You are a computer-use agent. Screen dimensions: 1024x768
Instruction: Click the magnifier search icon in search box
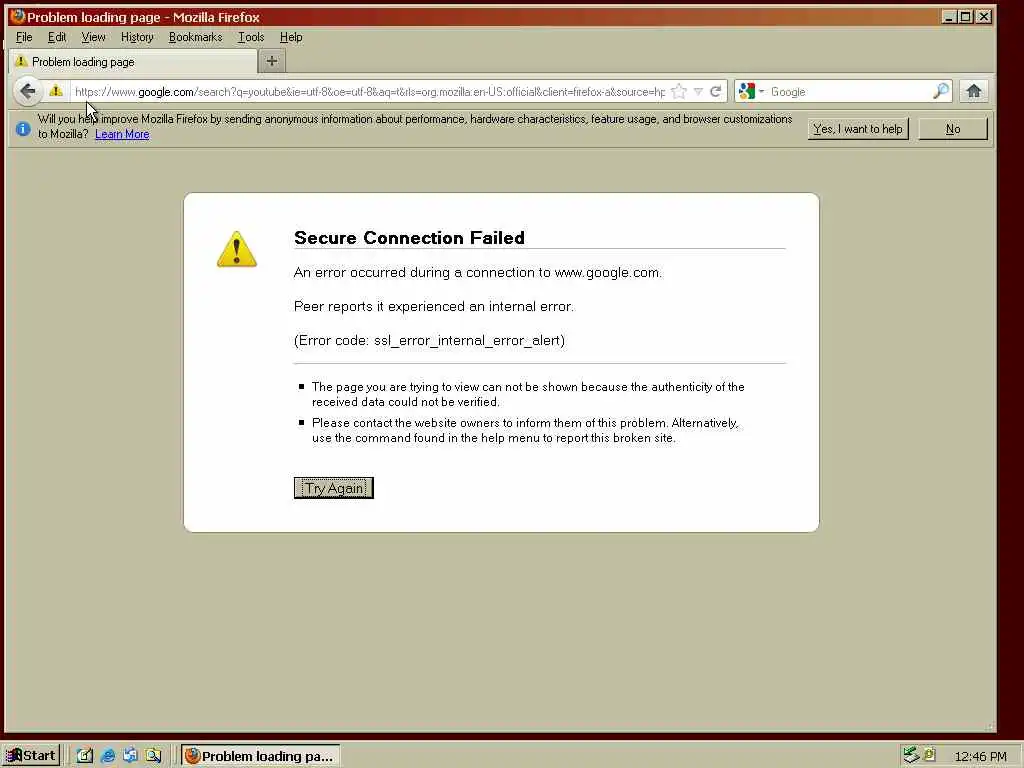(x=940, y=91)
